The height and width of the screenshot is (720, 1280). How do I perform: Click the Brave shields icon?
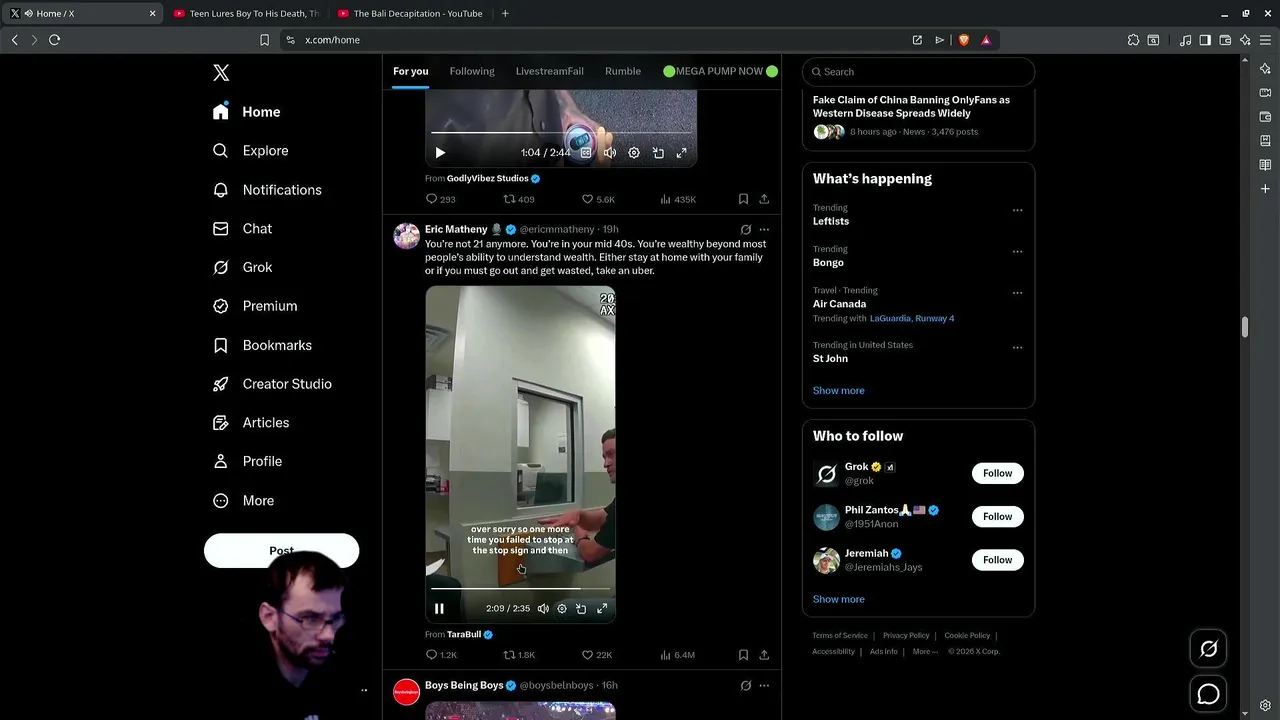(x=963, y=40)
